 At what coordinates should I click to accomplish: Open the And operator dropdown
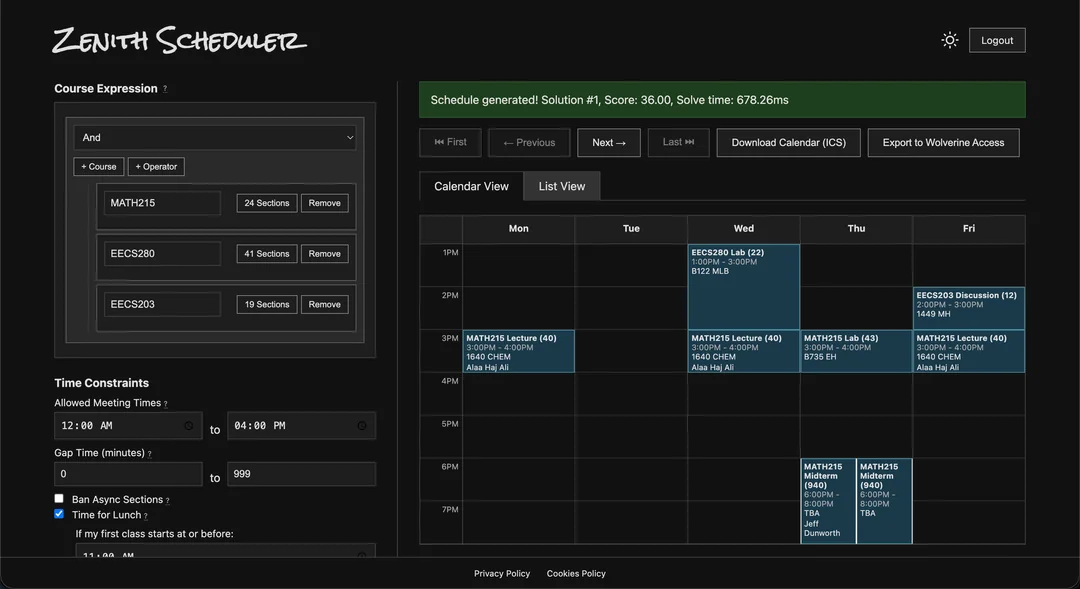(x=215, y=137)
